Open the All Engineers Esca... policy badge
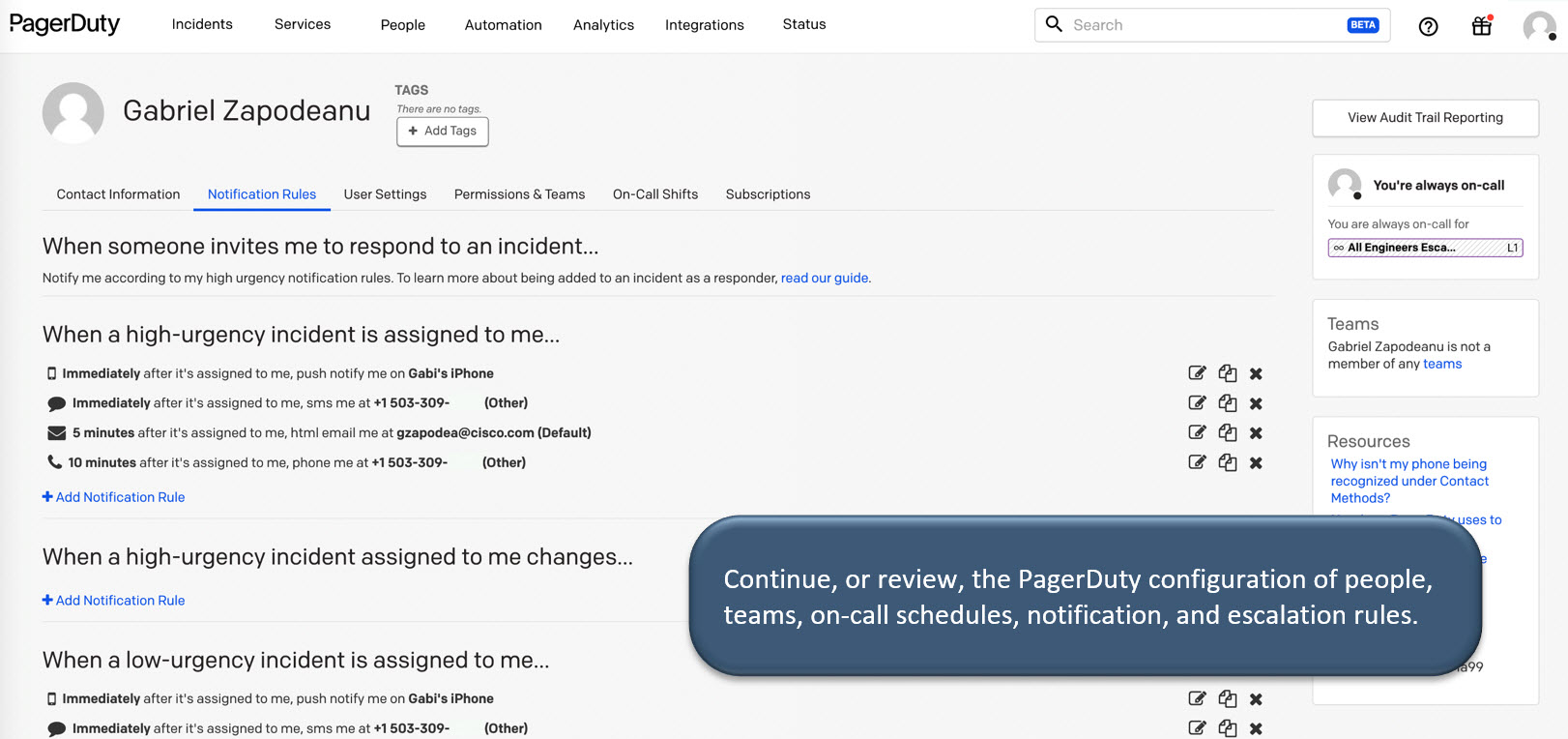This screenshot has height=739, width=1568. (1425, 248)
